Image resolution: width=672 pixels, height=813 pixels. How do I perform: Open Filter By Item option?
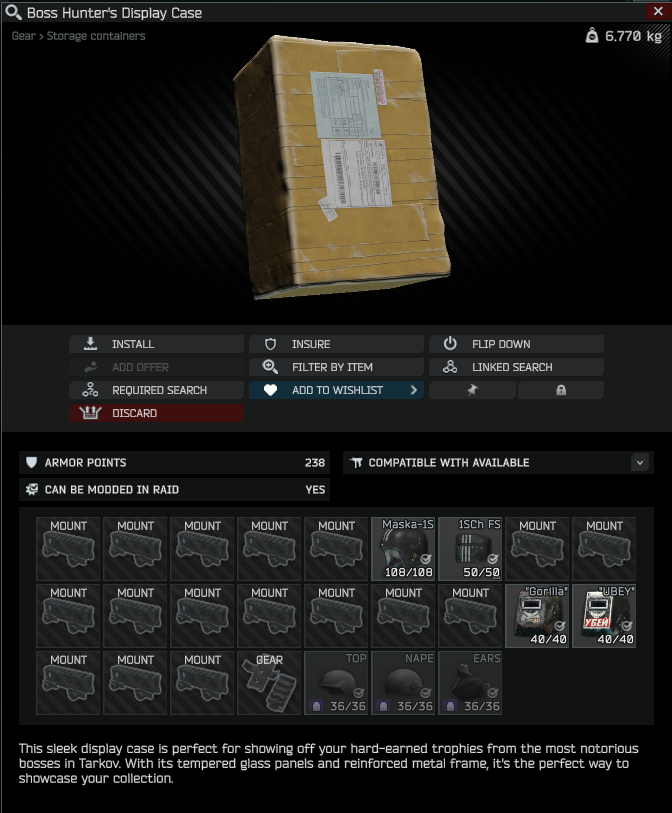click(336, 367)
